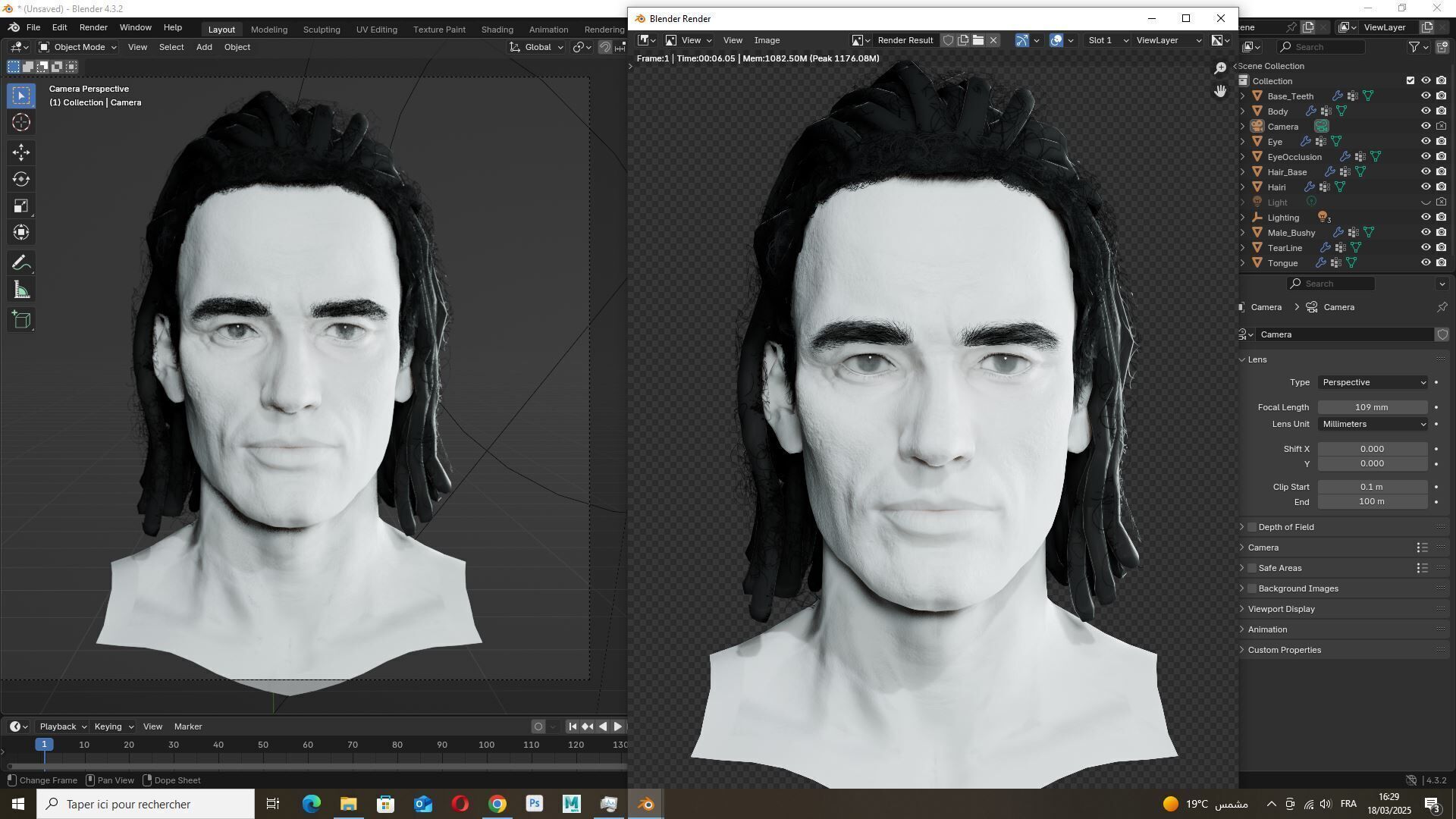The width and height of the screenshot is (1456, 819).
Task: Hide Body object in viewport
Action: 1426,111
